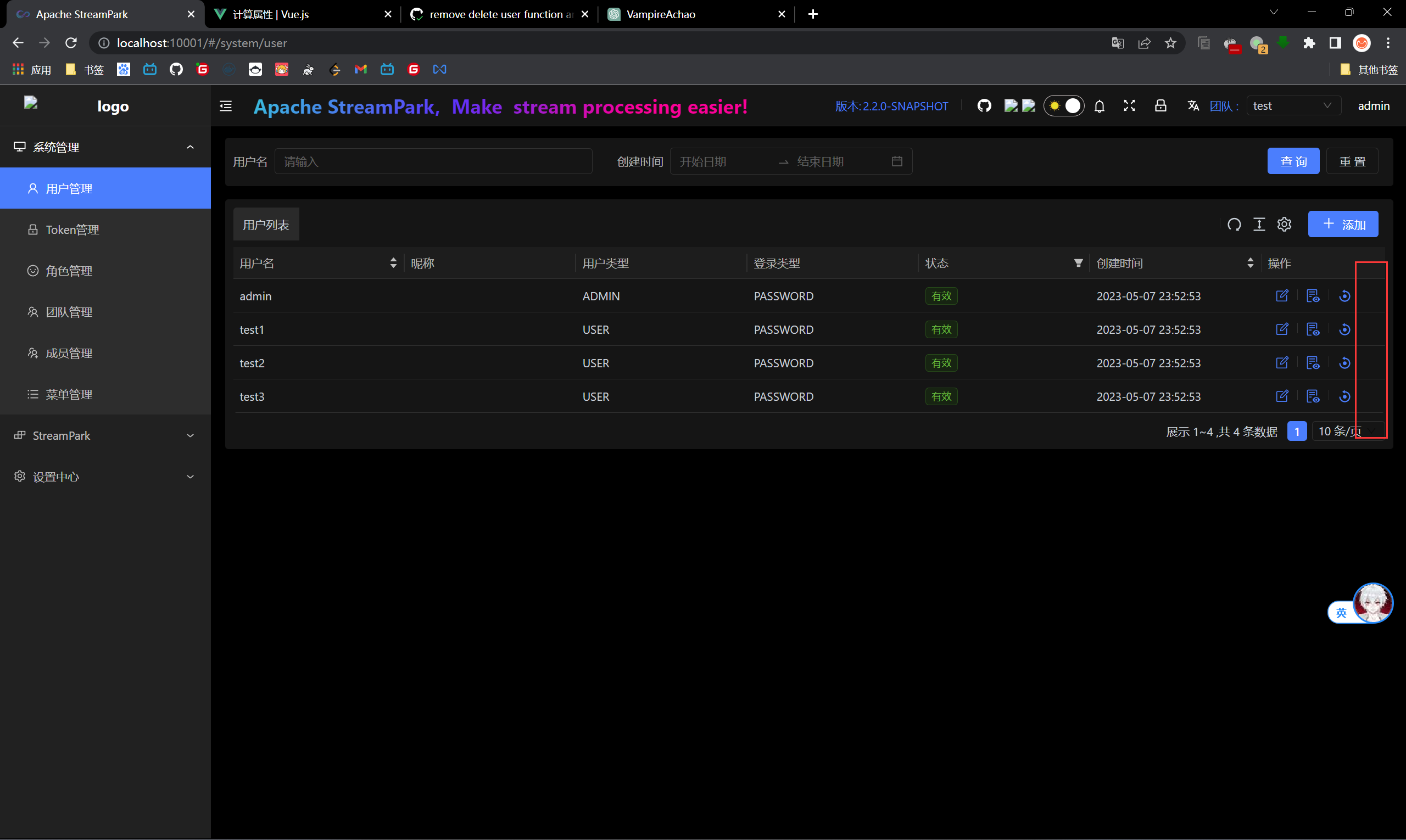Open Token管理 in the sidebar

[72, 230]
